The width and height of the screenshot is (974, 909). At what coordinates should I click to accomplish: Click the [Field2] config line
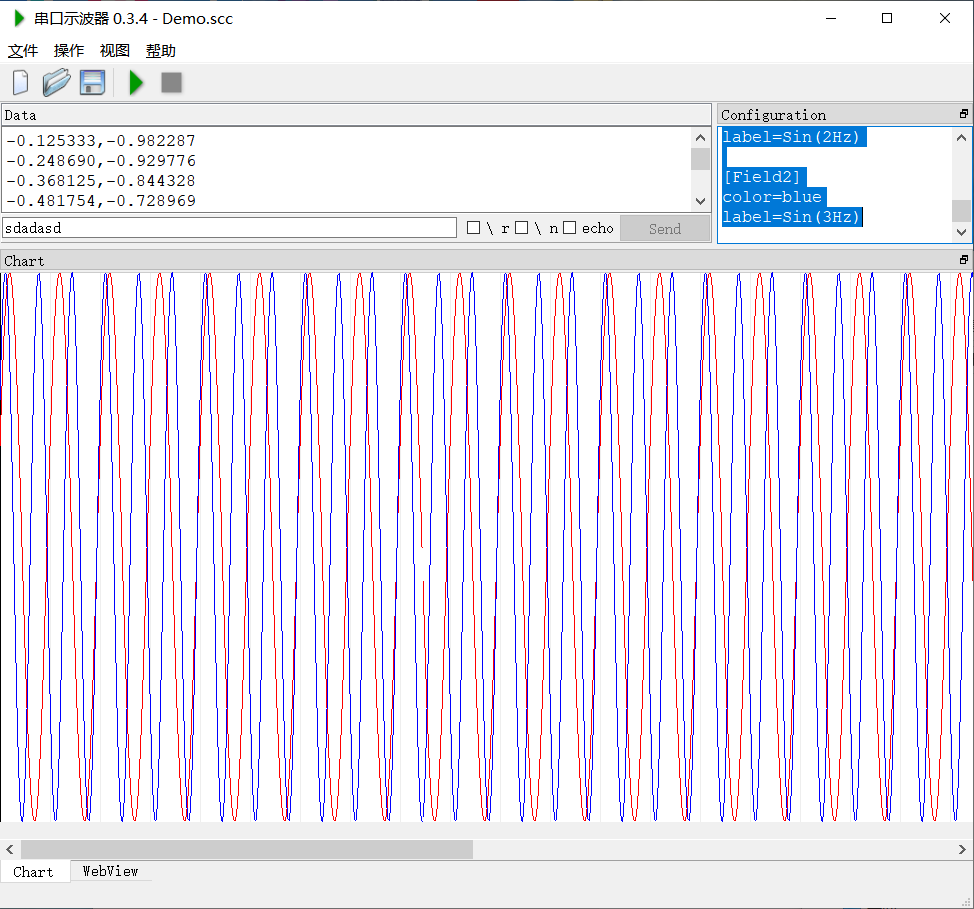point(763,177)
